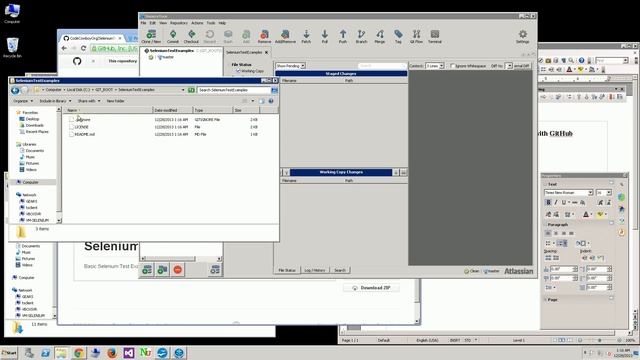Open Include in library dropdown in Explorer
This screenshot has height=360, width=640.
pyautogui.click(x=55, y=101)
